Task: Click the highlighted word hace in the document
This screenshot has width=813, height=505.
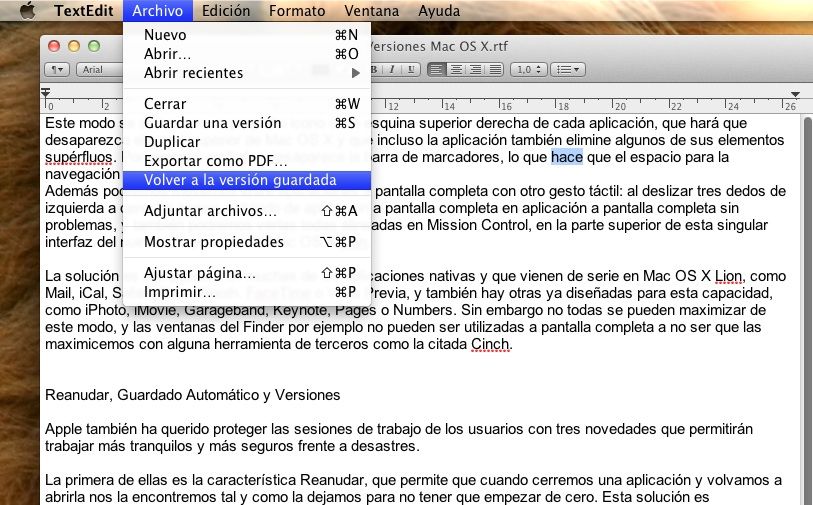Action: (x=566, y=157)
